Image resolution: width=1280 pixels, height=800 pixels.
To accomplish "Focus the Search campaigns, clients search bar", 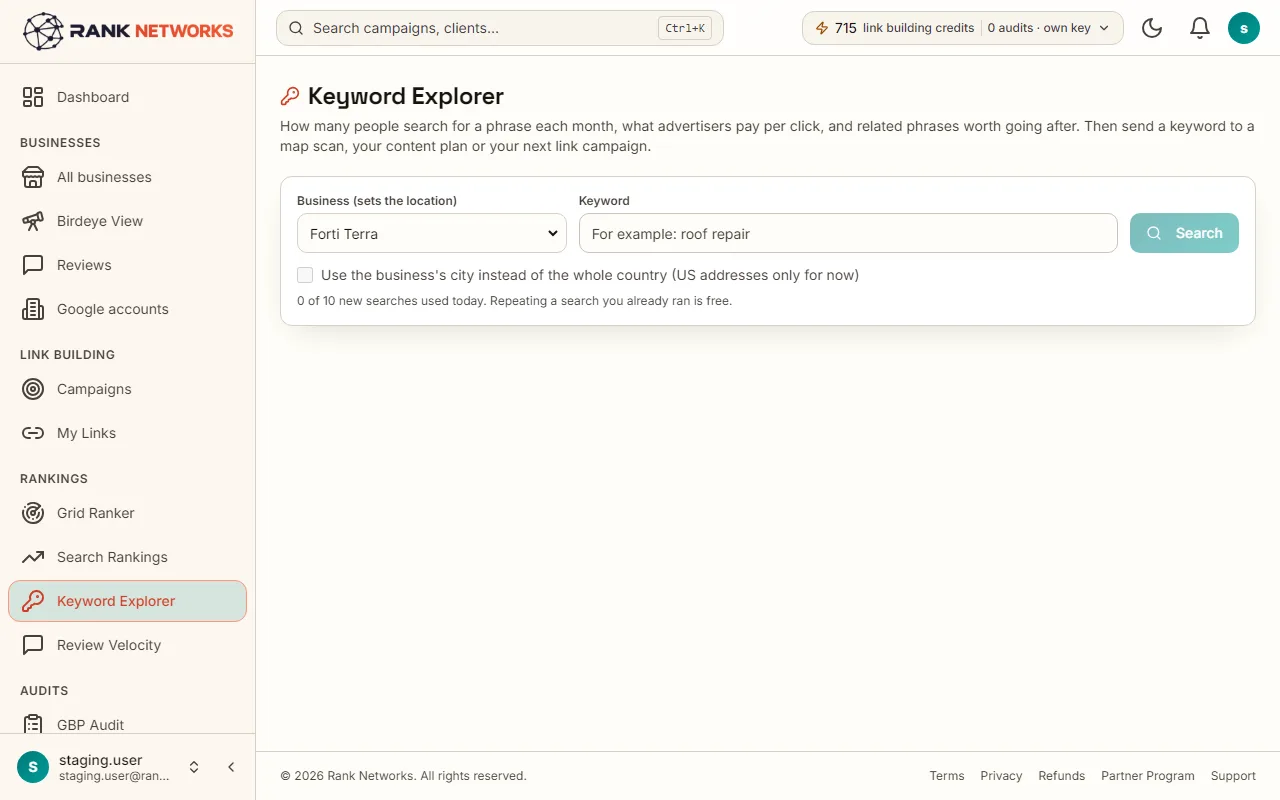I will (500, 28).
